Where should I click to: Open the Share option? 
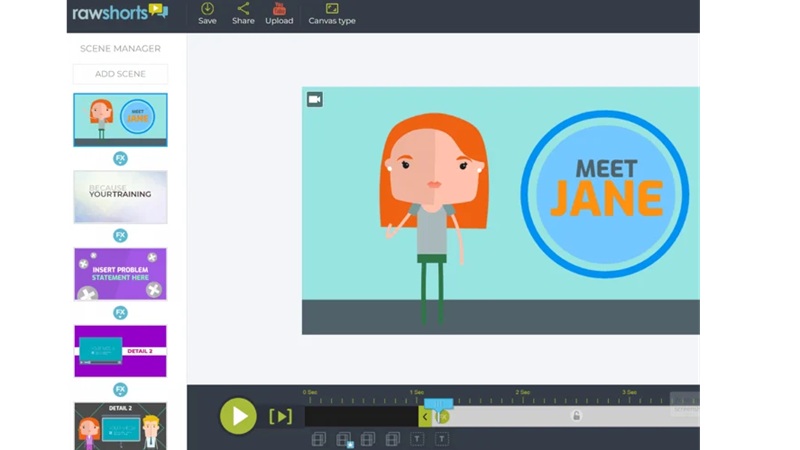(243, 13)
